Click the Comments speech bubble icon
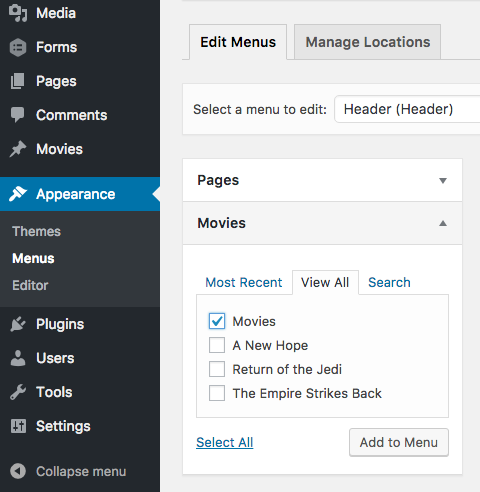 tap(18, 115)
